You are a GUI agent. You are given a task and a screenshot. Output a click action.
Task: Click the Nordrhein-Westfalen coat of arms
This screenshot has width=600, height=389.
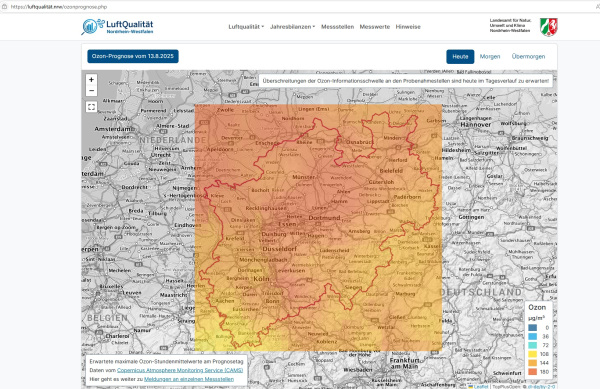point(548,27)
